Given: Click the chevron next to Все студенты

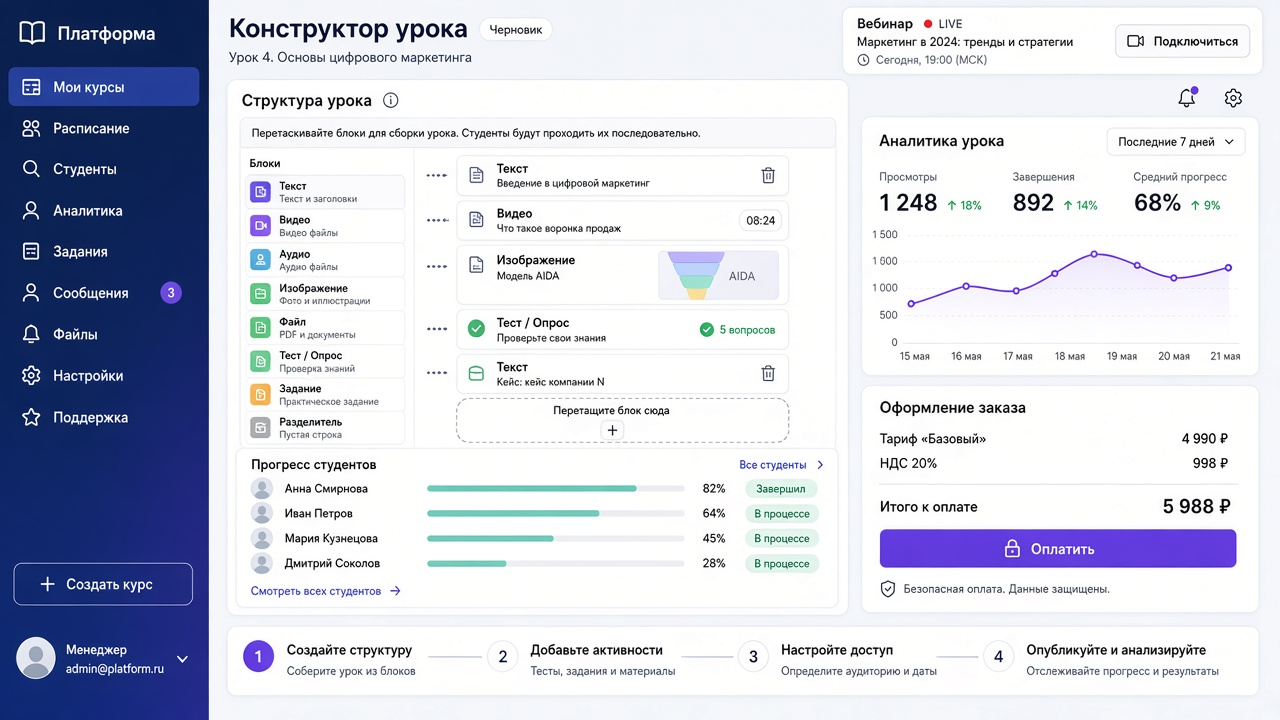Looking at the screenshot, I should point(820,465).
